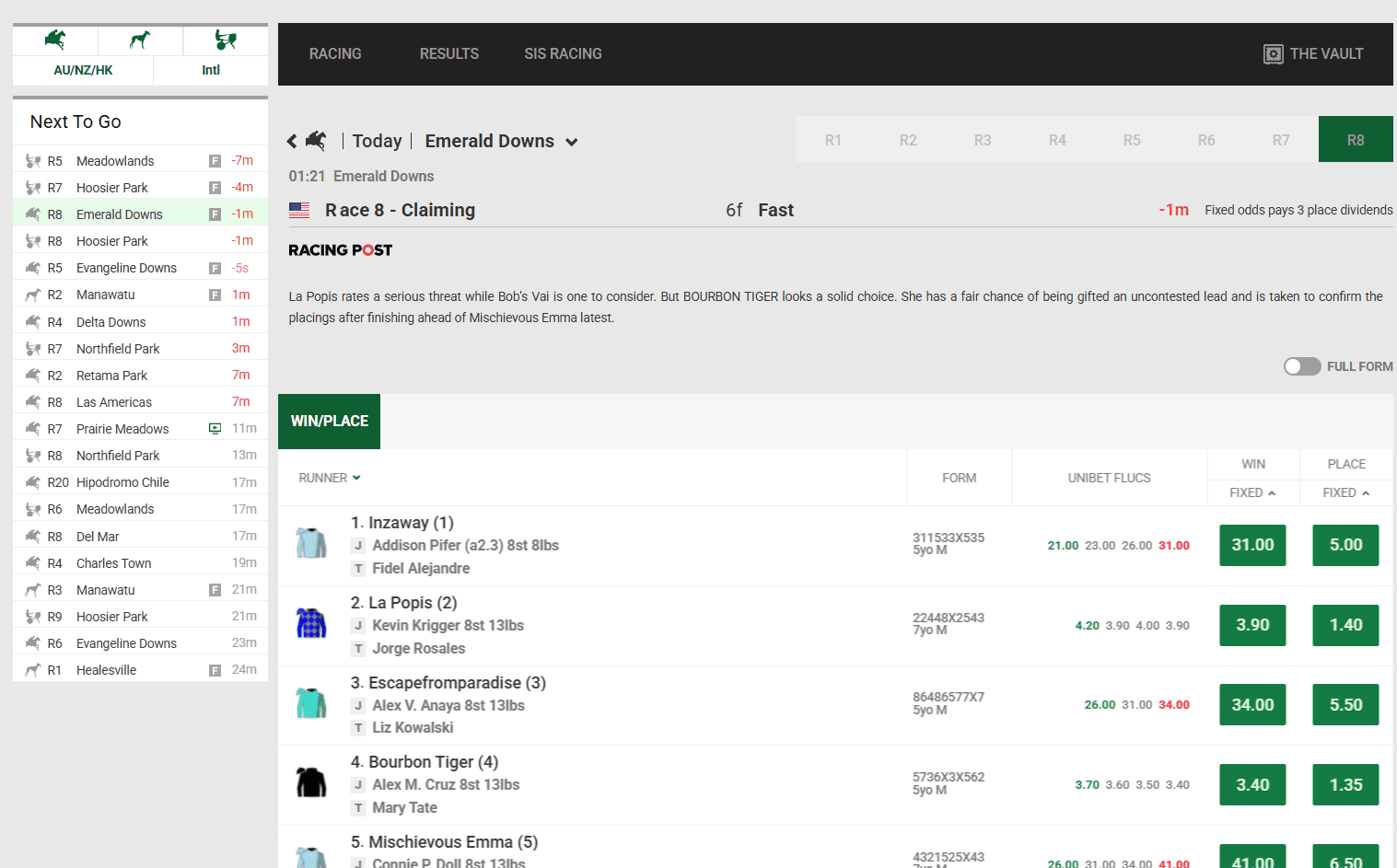Select the harness racing icon filter
The height and width of the screenshot is (868, 1397).
click(x=226, y=40)
